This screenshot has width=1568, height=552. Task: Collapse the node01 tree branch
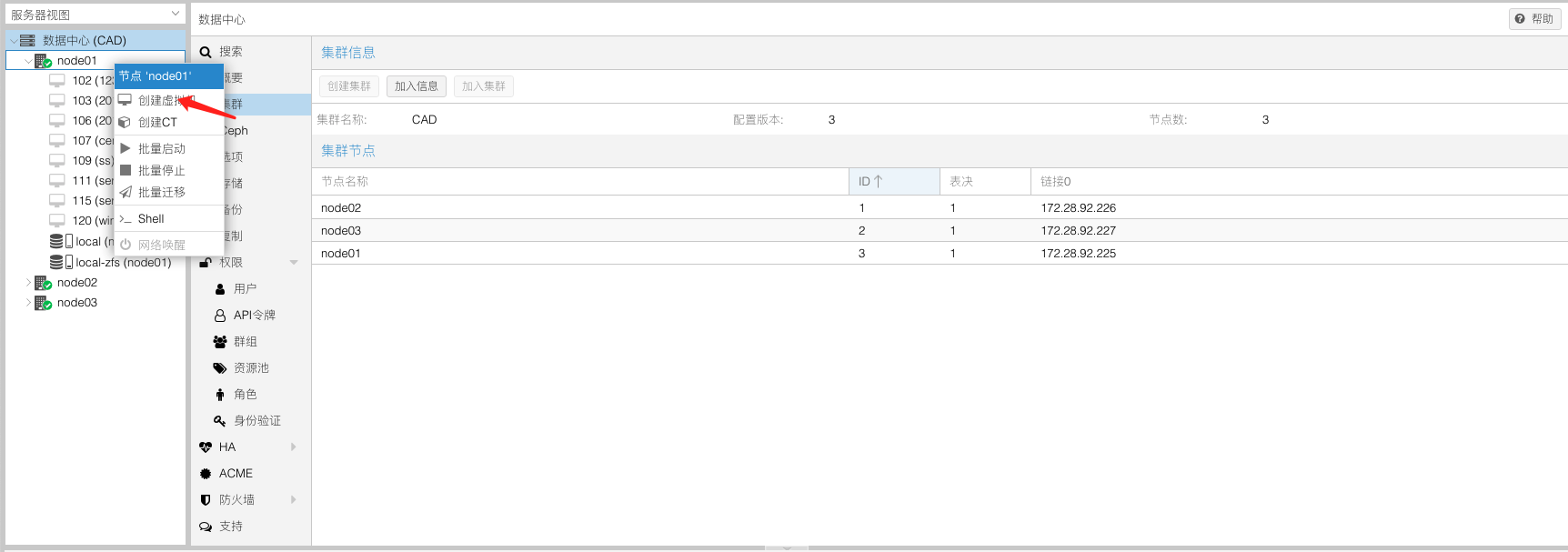point(28,61)
